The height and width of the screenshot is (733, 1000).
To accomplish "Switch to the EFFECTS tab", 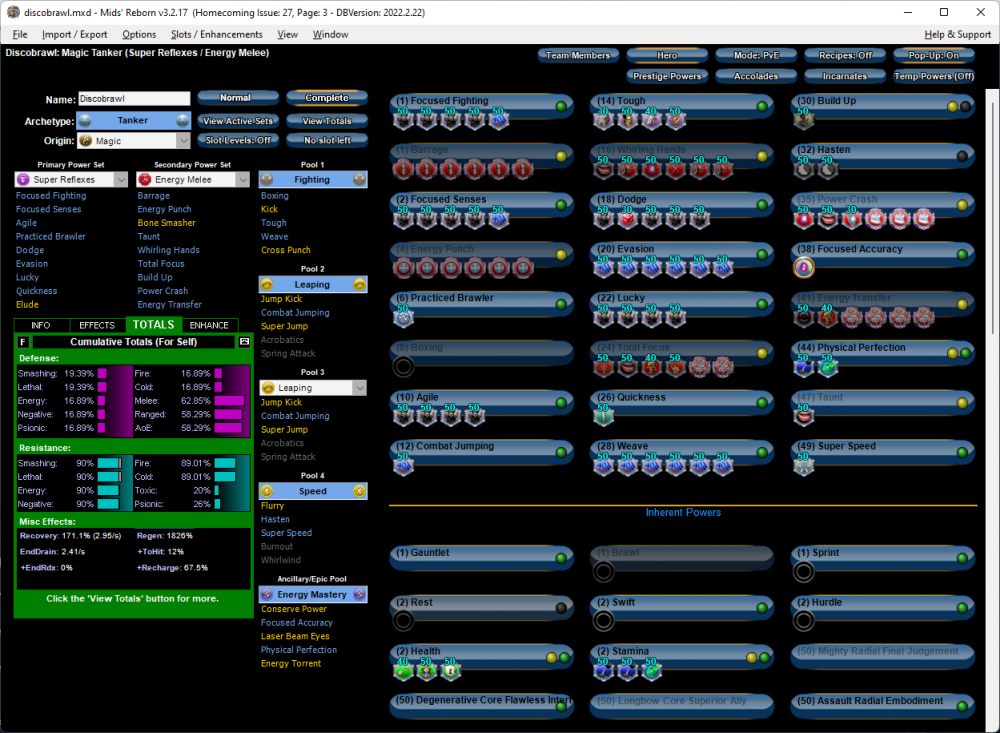I will 97,325.
